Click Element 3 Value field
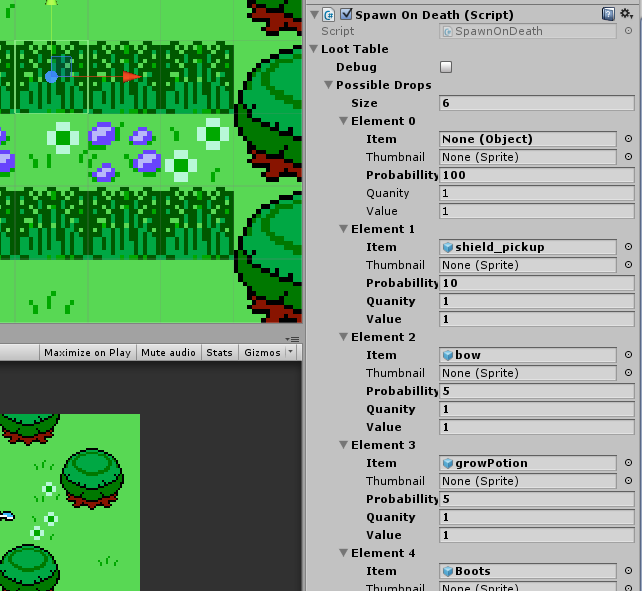 pyautogui.click(x=537, y=535)
